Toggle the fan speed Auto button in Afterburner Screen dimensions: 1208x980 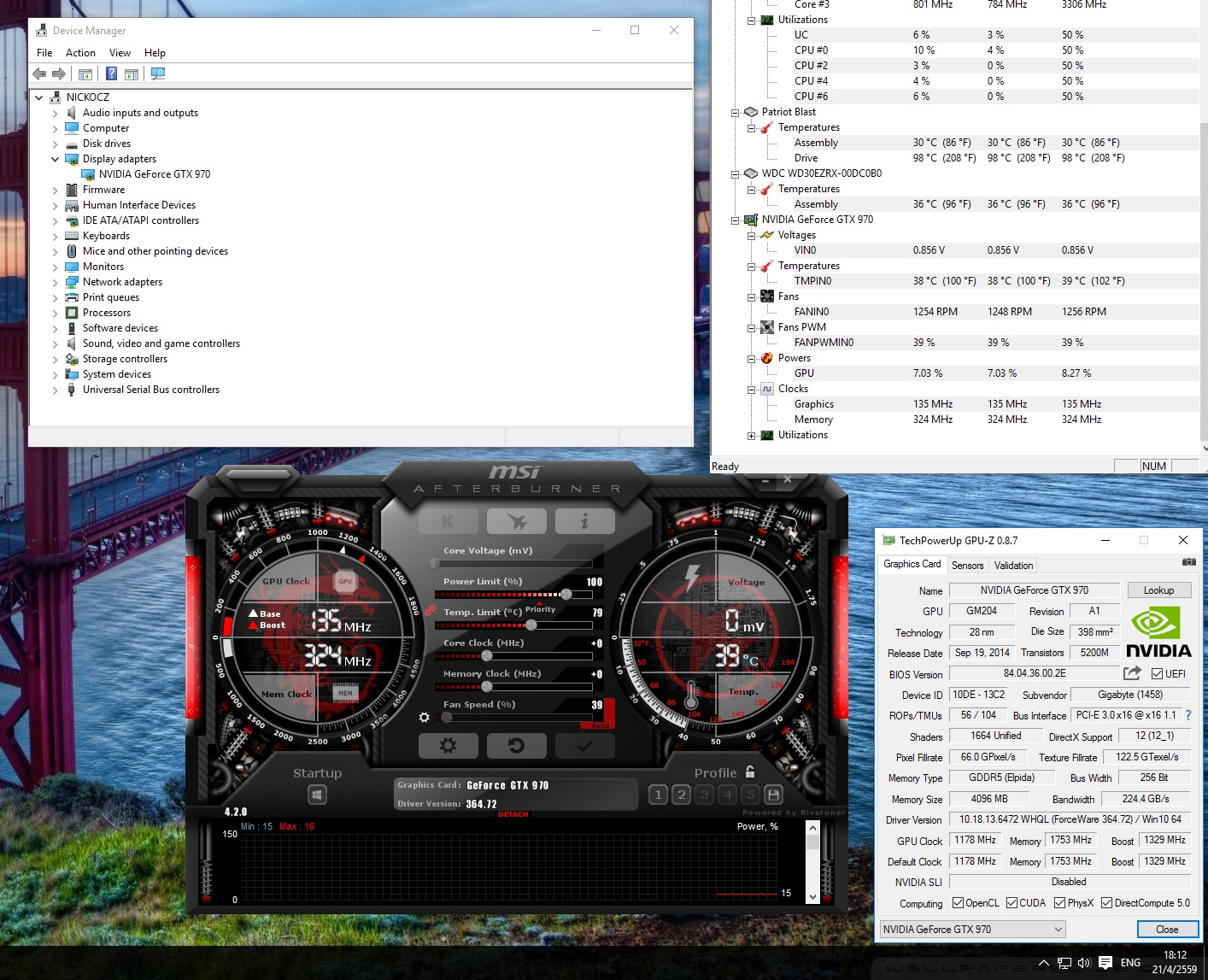[x=601, y=725]
